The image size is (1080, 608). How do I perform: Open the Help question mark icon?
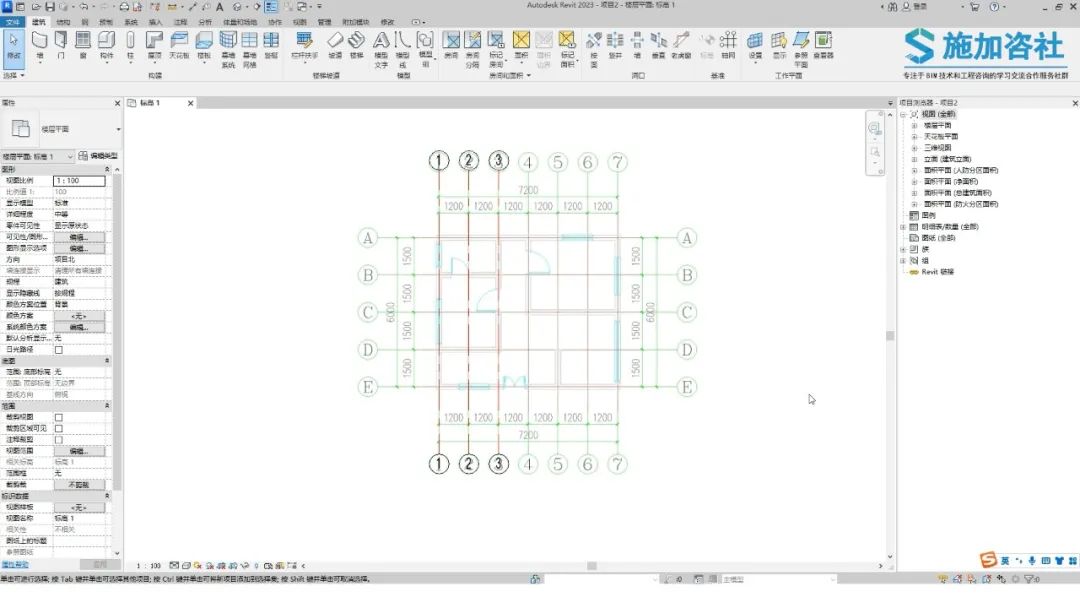(x=994, y=6)
